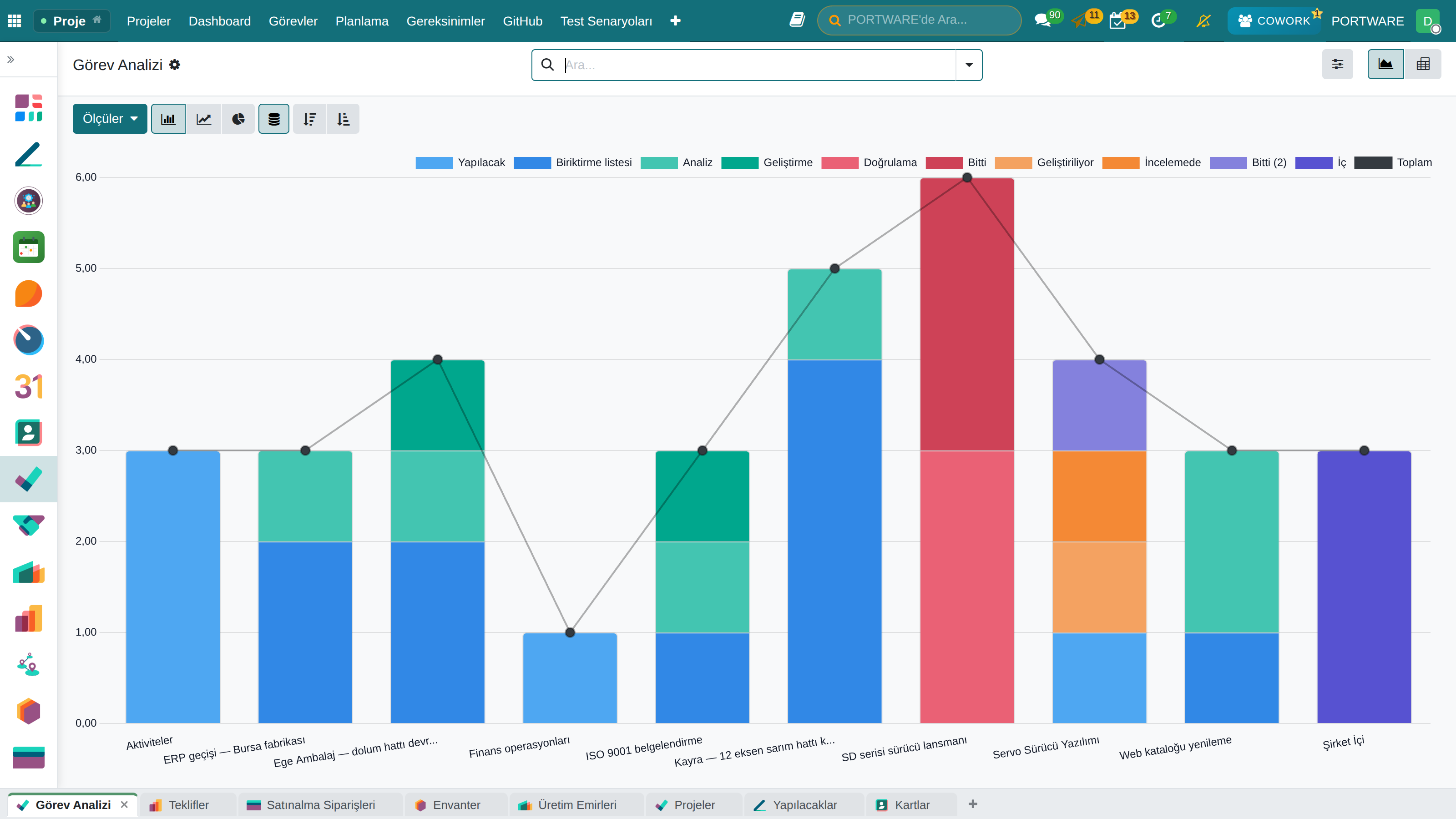
Task: Switch to pivot table view icon
Action: (1423, 65)
